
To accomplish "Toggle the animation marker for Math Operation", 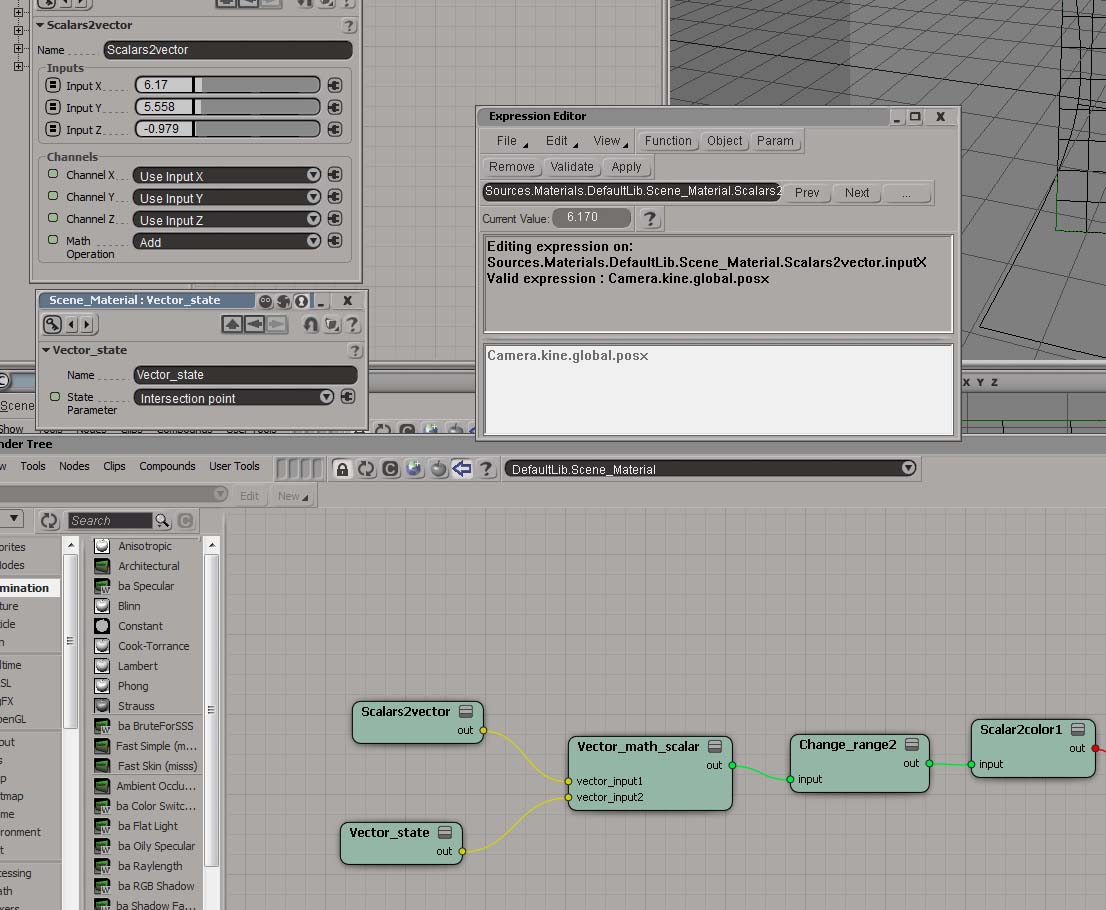I will tap(53, 240).
